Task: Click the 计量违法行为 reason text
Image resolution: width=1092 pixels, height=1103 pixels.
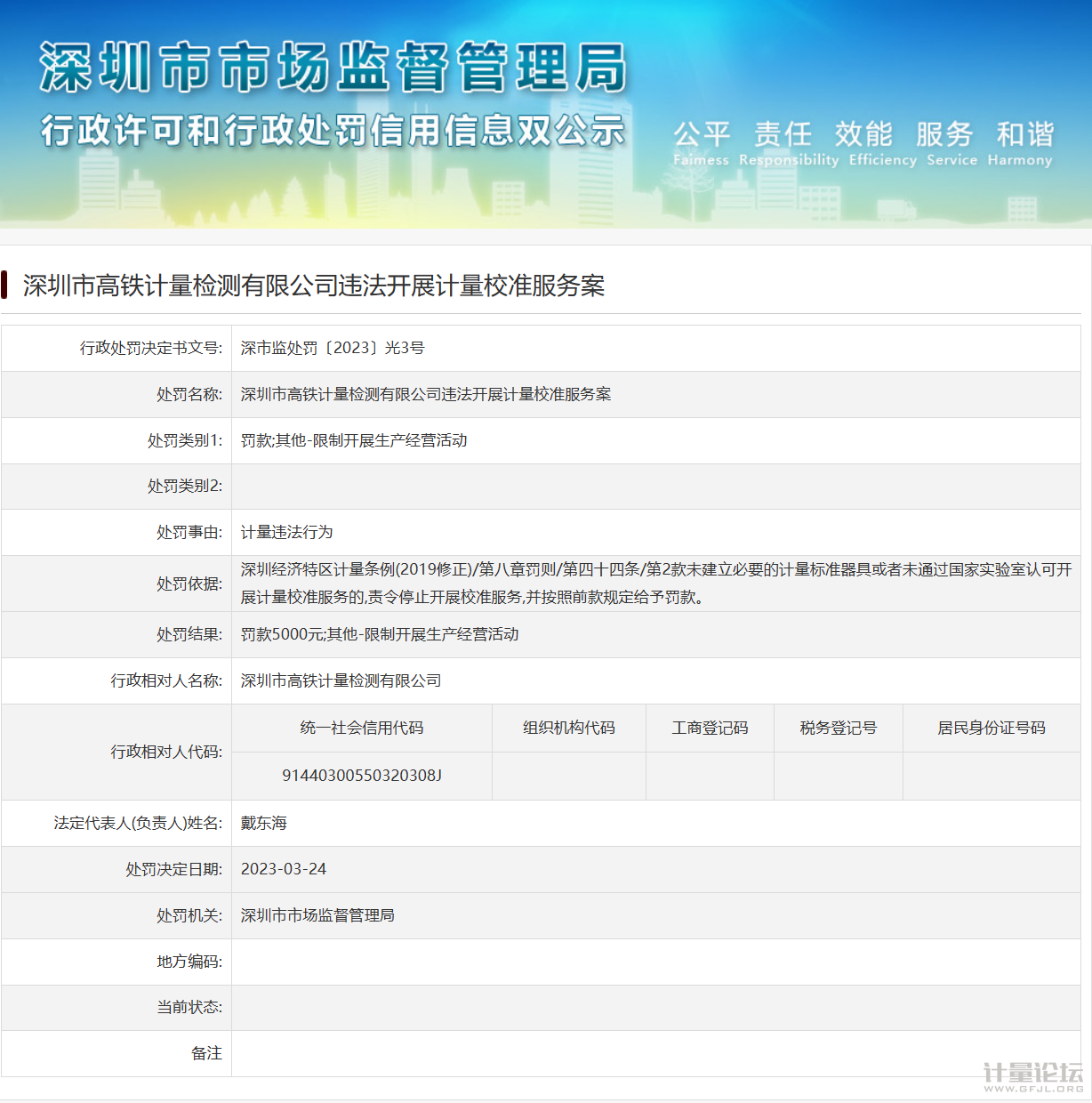Action: point(287,532)
